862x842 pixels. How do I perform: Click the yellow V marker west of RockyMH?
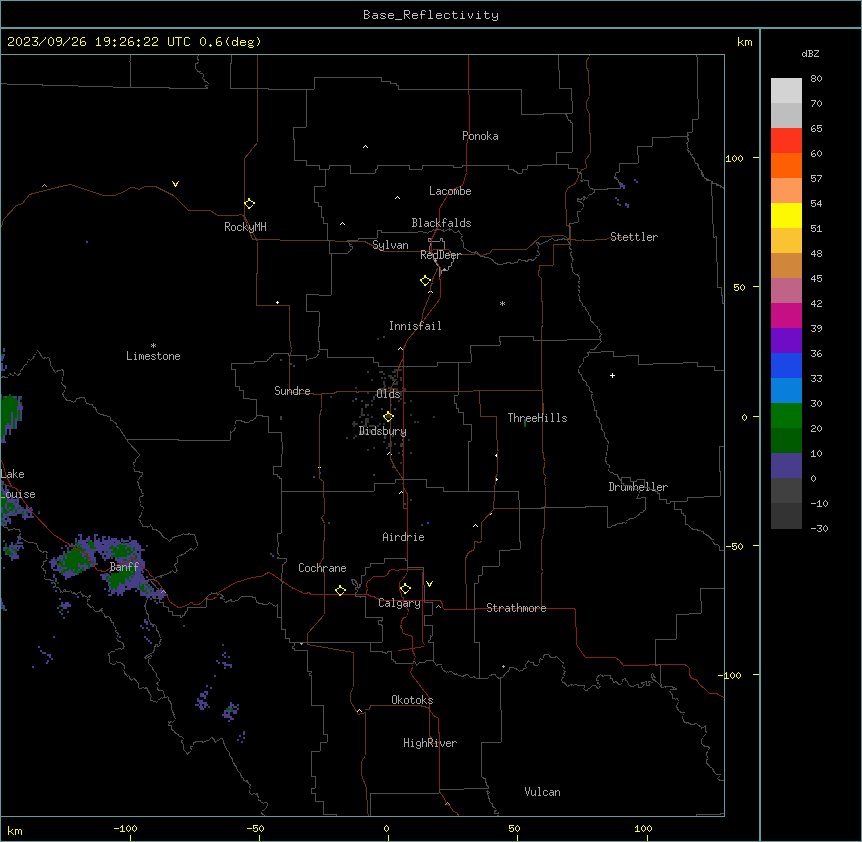[175, 184]
